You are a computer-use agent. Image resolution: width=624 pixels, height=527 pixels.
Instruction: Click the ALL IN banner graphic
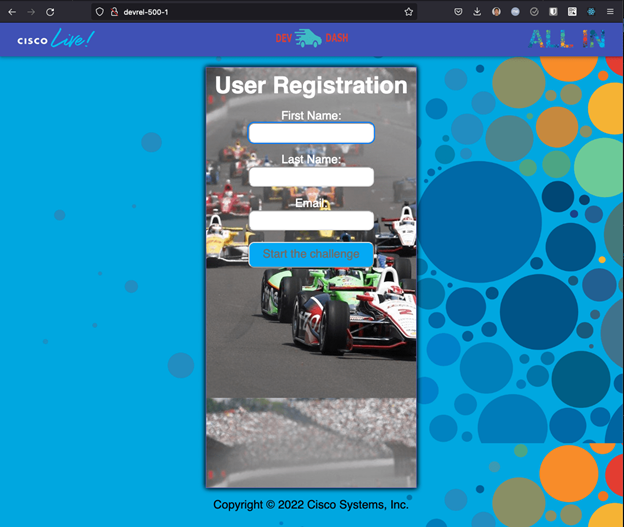(x=567, y=39)
